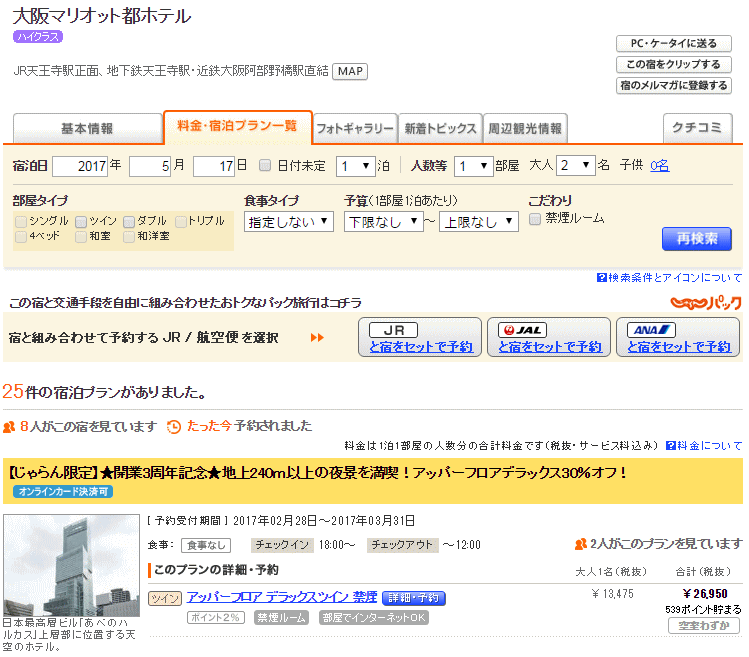Open the nights (泊) dropdown

[355, 166]
